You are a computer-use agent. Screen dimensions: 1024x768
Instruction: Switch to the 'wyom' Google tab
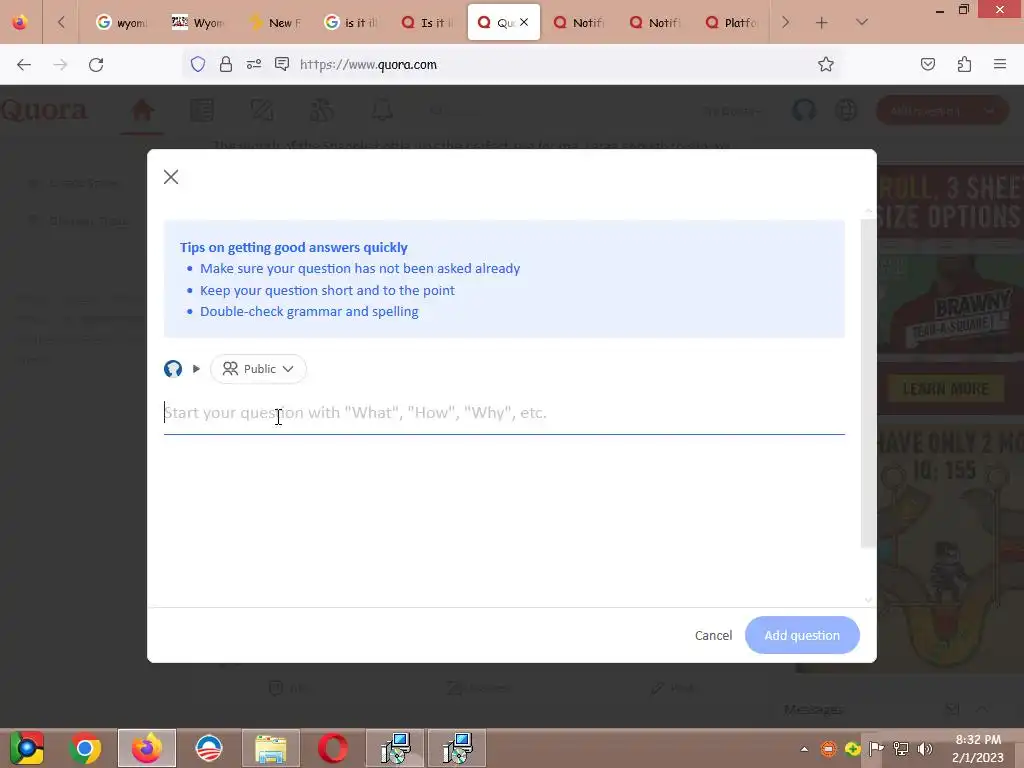tap(121, 22)
